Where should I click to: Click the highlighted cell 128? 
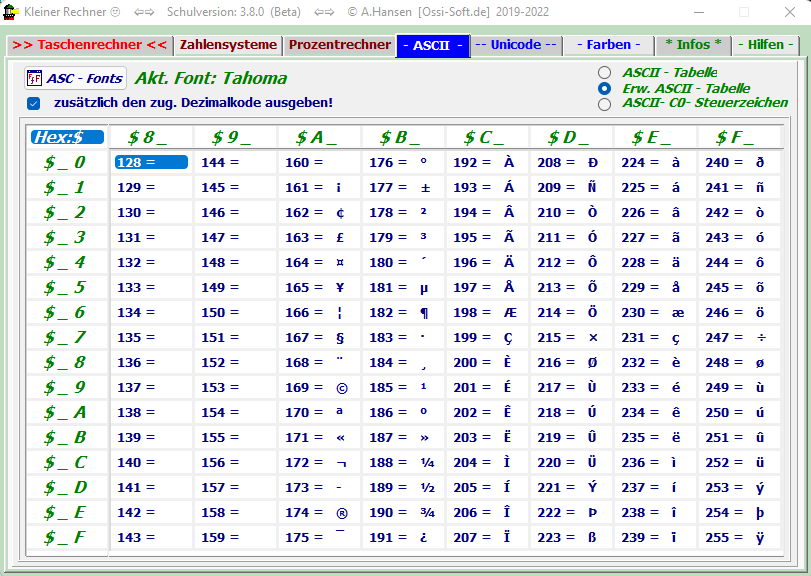pyautogui.click(x=150, y=163)
